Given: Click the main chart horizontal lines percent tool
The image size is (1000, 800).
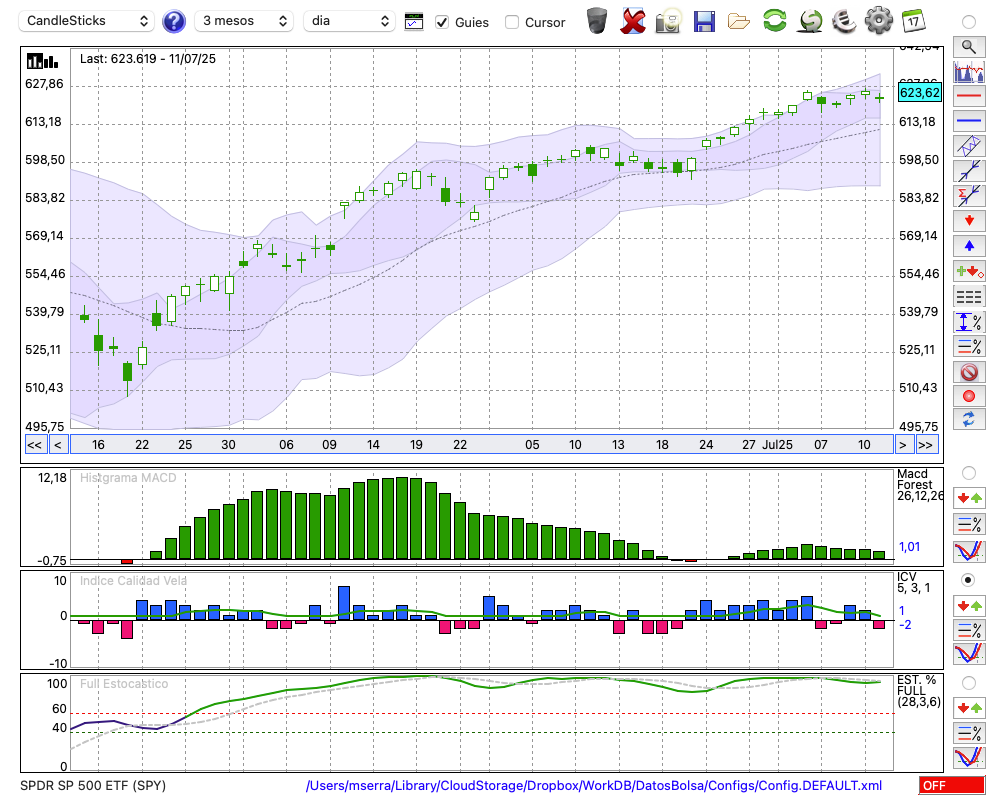Looking at the screenshot, I should 969,346.
